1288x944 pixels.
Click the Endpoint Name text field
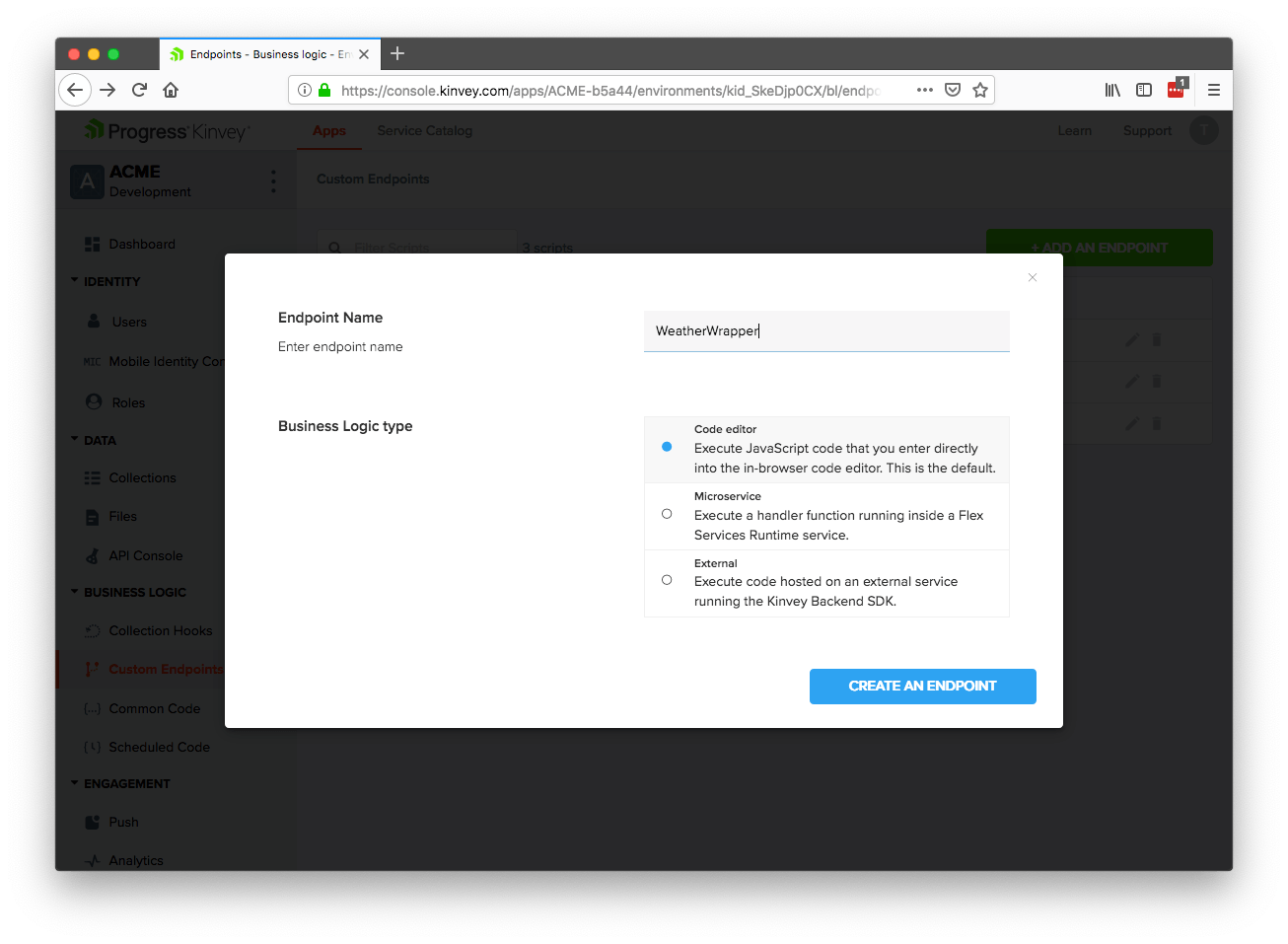pyautogui.click(x=825, y=331)
